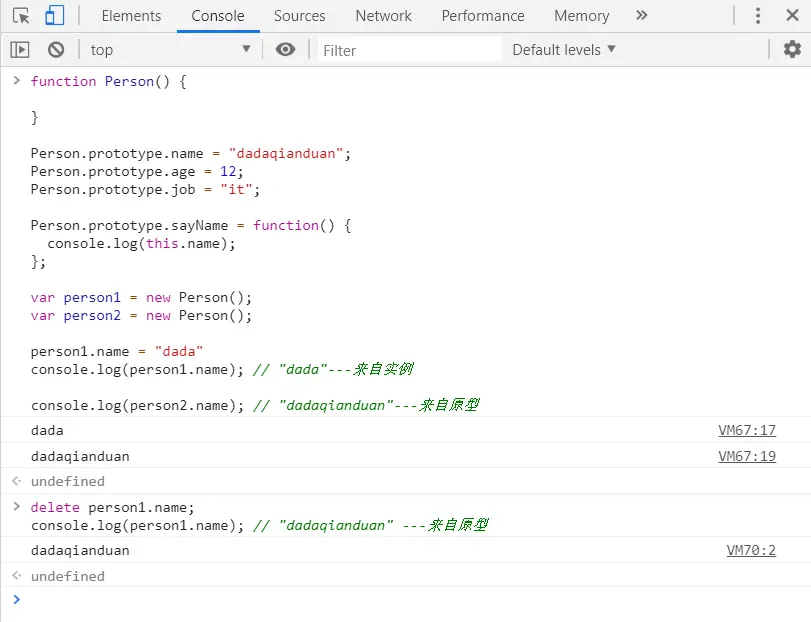The width and height of the screenshot is (811, 622).
Task: Close the DevTools panel
Action: (792, 16)
